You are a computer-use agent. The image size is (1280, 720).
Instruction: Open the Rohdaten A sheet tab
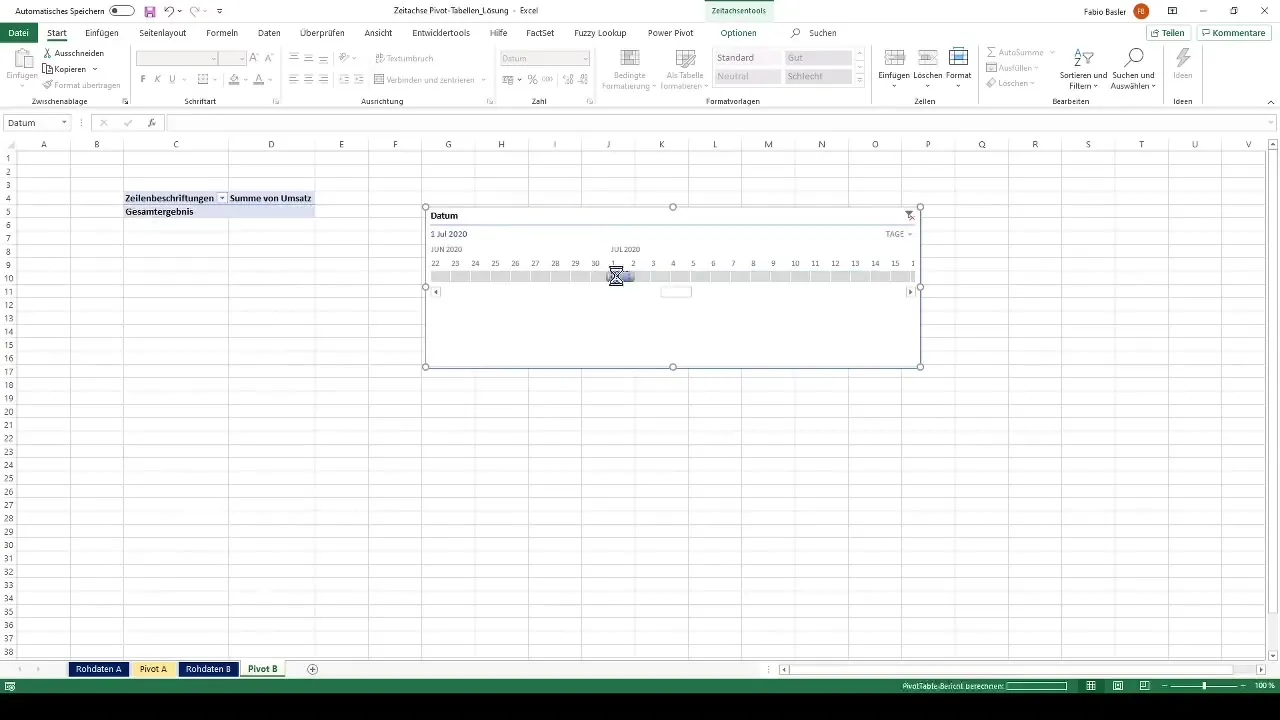pos(98,669)
